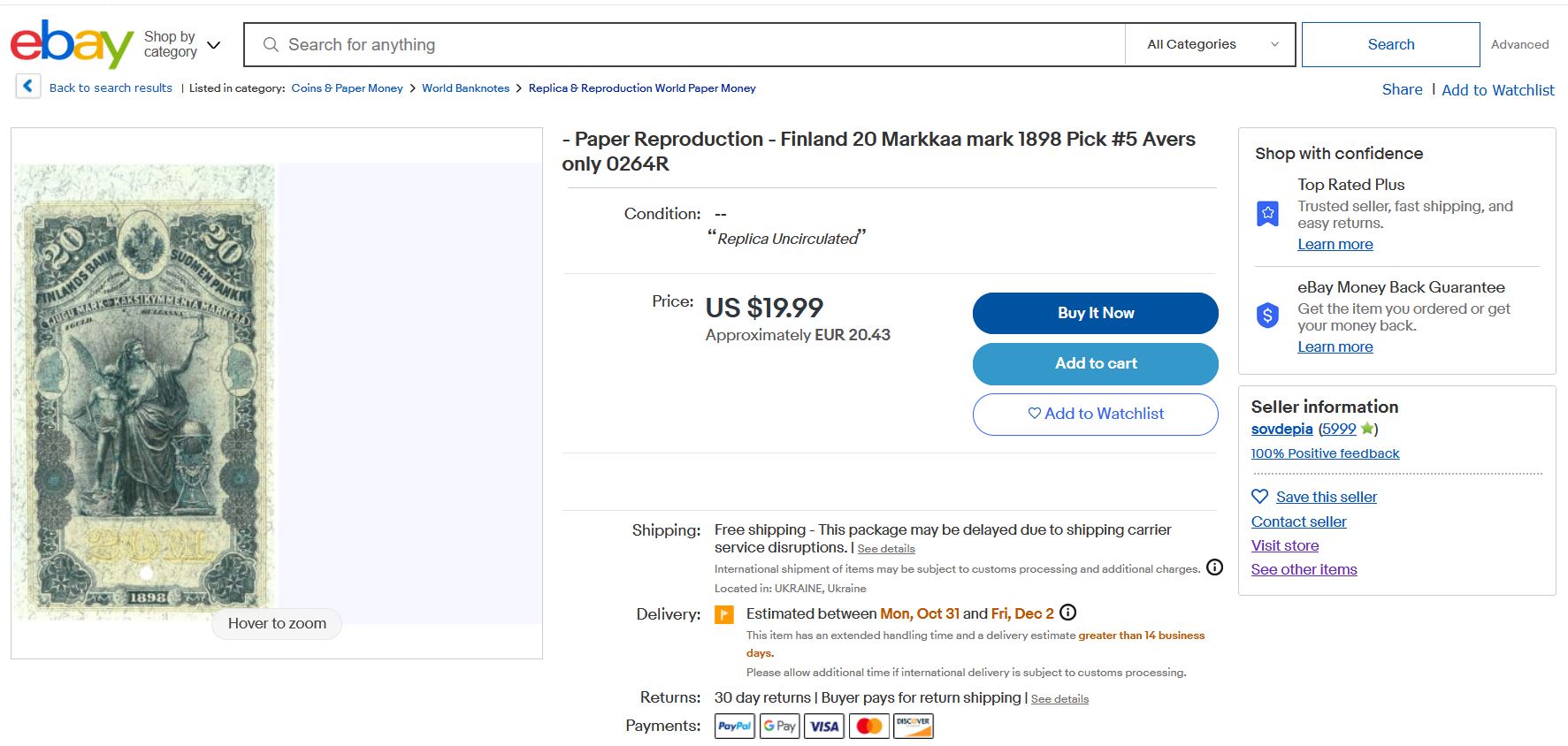This screenshot has height=746, width=1568.
Task: Toggle Add to Watchlist button with heart
Action: (1095, 414)
